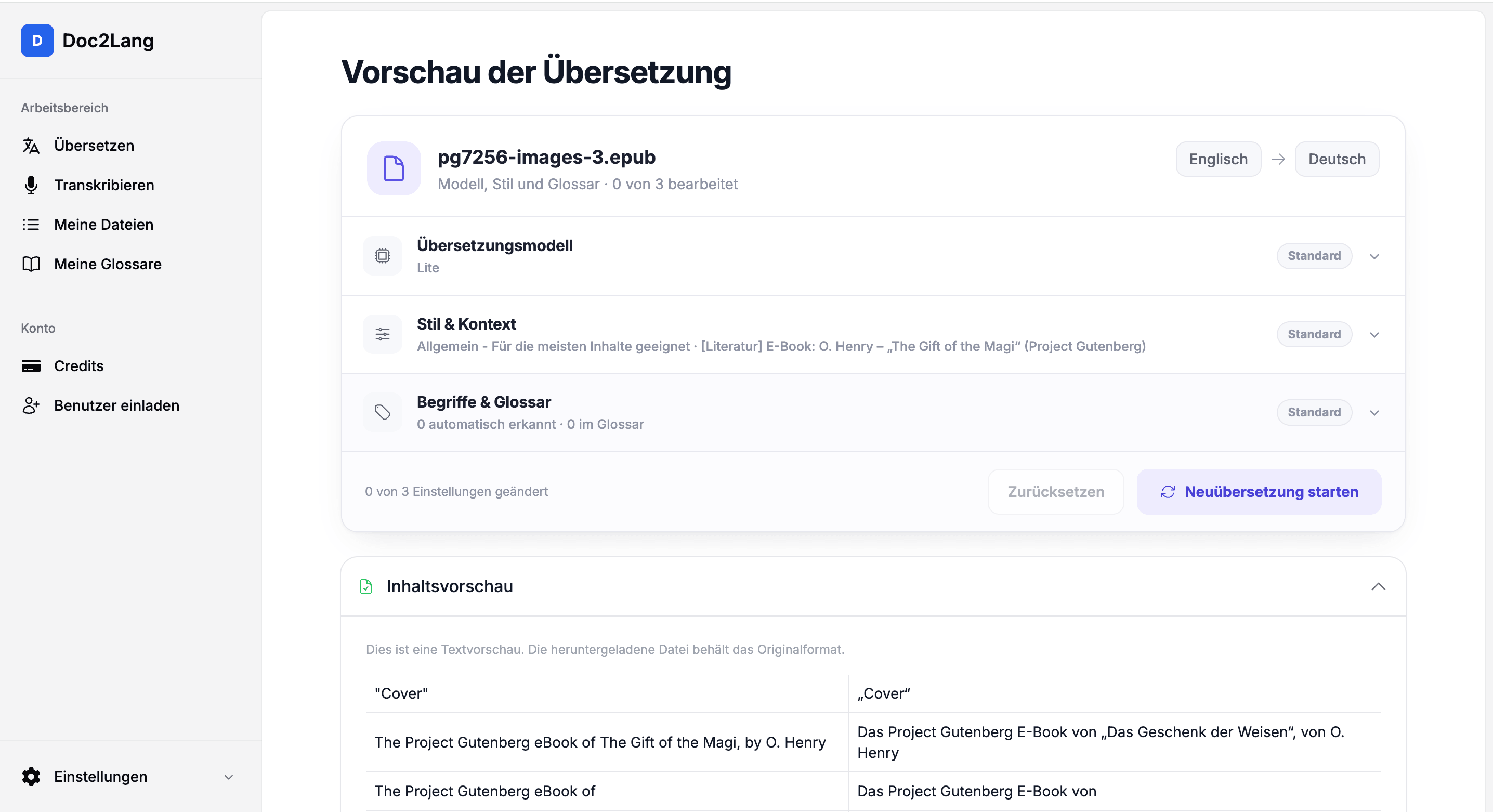Screen dimensions: 1493x812
Task: Click Standard badge on Stil & Kontext row
Action: (1314, 334)
